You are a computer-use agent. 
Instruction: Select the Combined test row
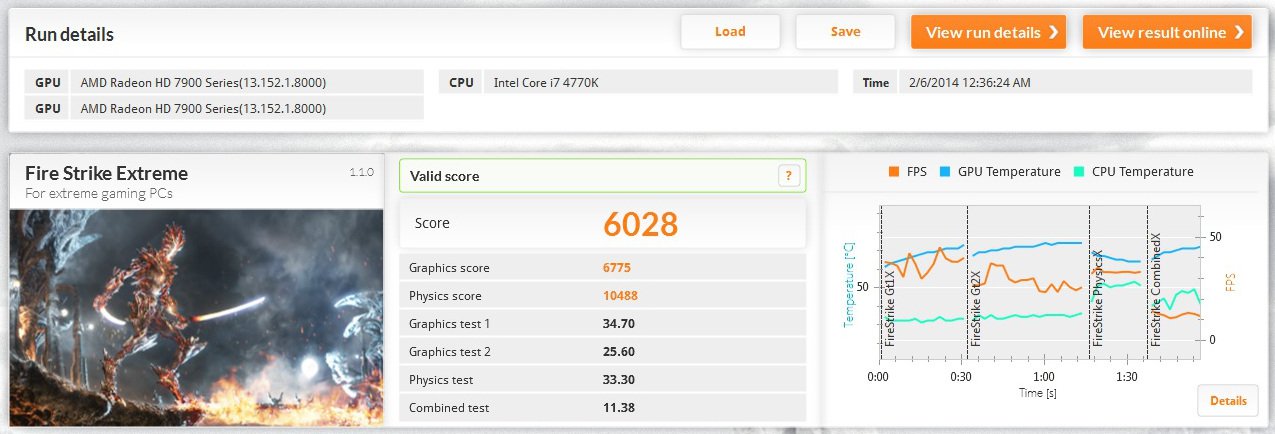(x=602, y=408)
